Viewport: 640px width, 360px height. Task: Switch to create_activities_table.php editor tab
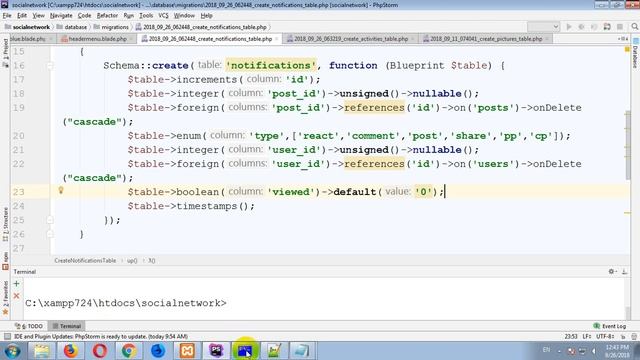pyautogui.click(x=351, y=39)
